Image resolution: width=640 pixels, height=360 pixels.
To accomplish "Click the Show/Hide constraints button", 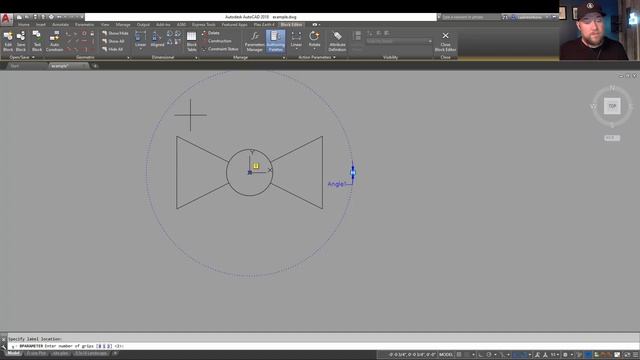I will [x=115, y=33].
